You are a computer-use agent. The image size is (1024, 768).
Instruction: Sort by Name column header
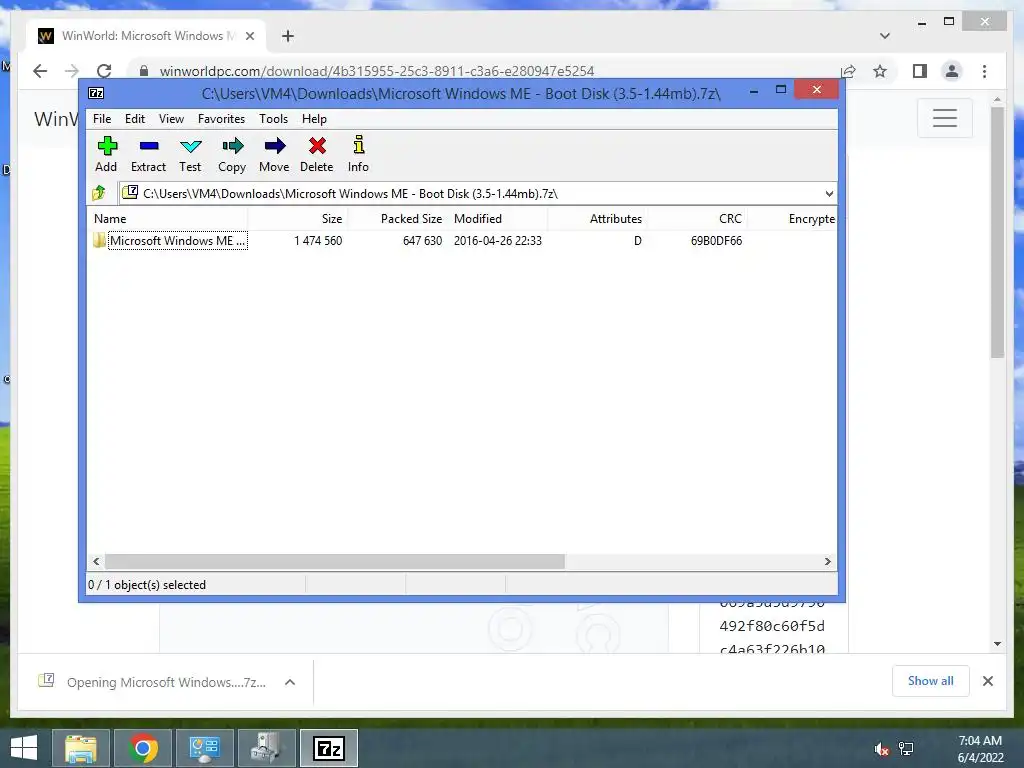pos(167,219)
